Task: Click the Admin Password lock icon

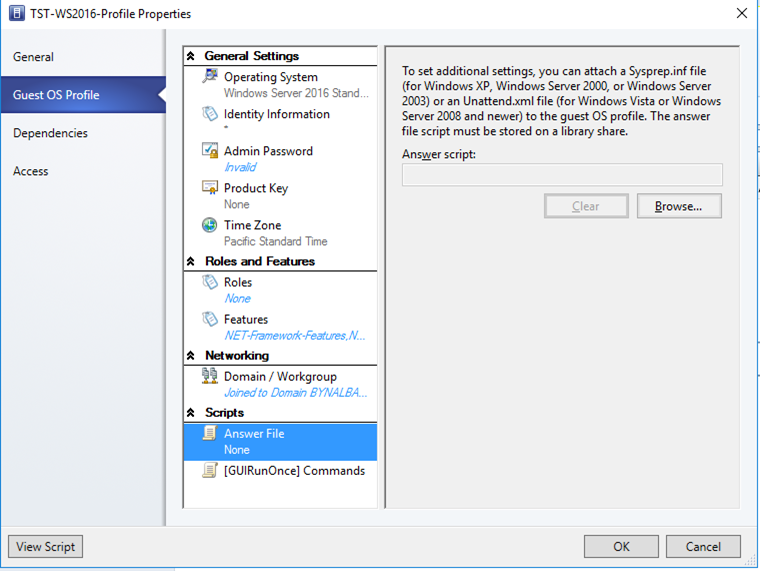Action: point(210,150)
